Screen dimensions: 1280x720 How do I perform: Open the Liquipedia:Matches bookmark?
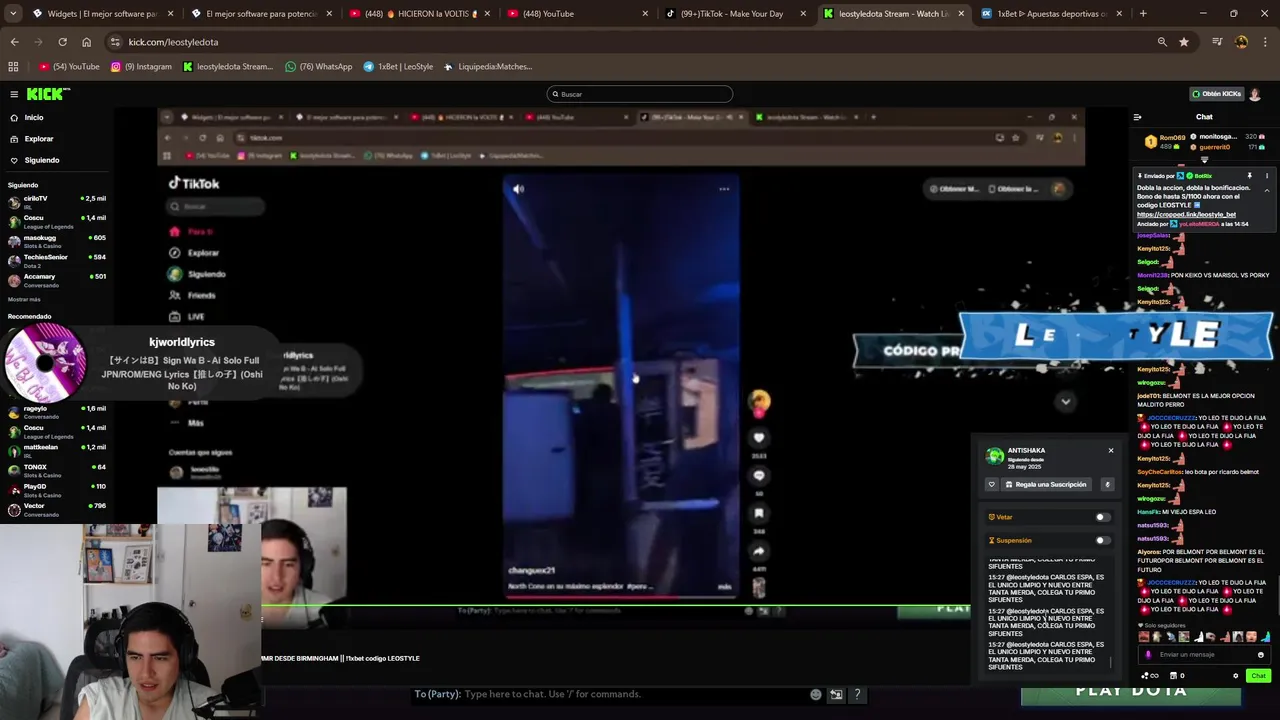click(x=488, y=67)
